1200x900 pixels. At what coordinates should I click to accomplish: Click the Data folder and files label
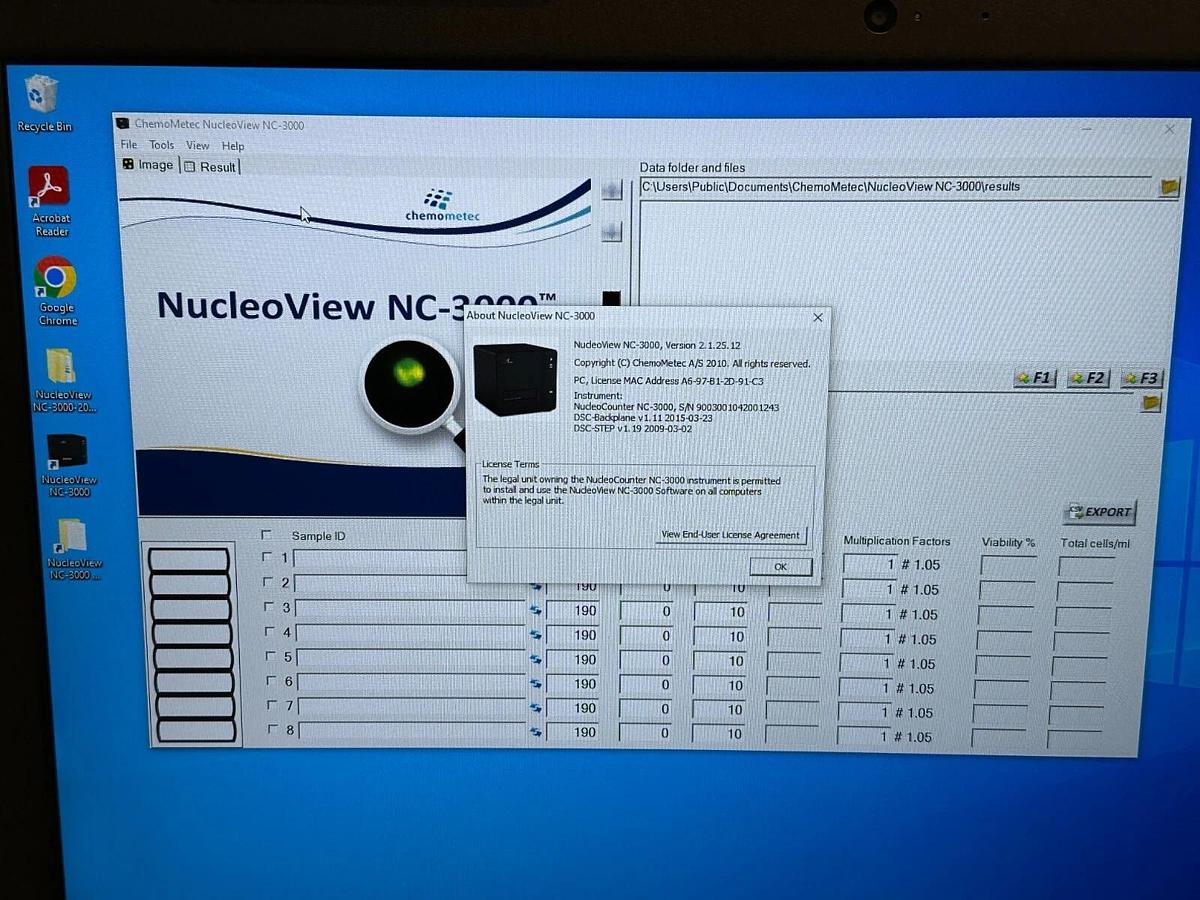[692, 167]
